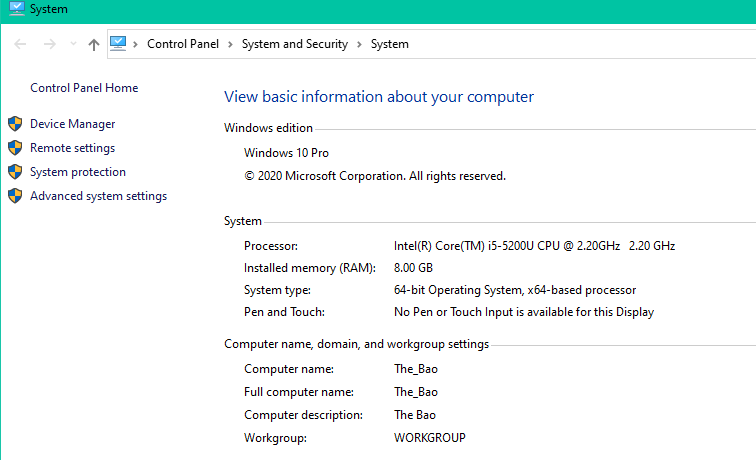Click the System type: label
This screenshot has width=756, height=460.
click(x=277, y=290)
